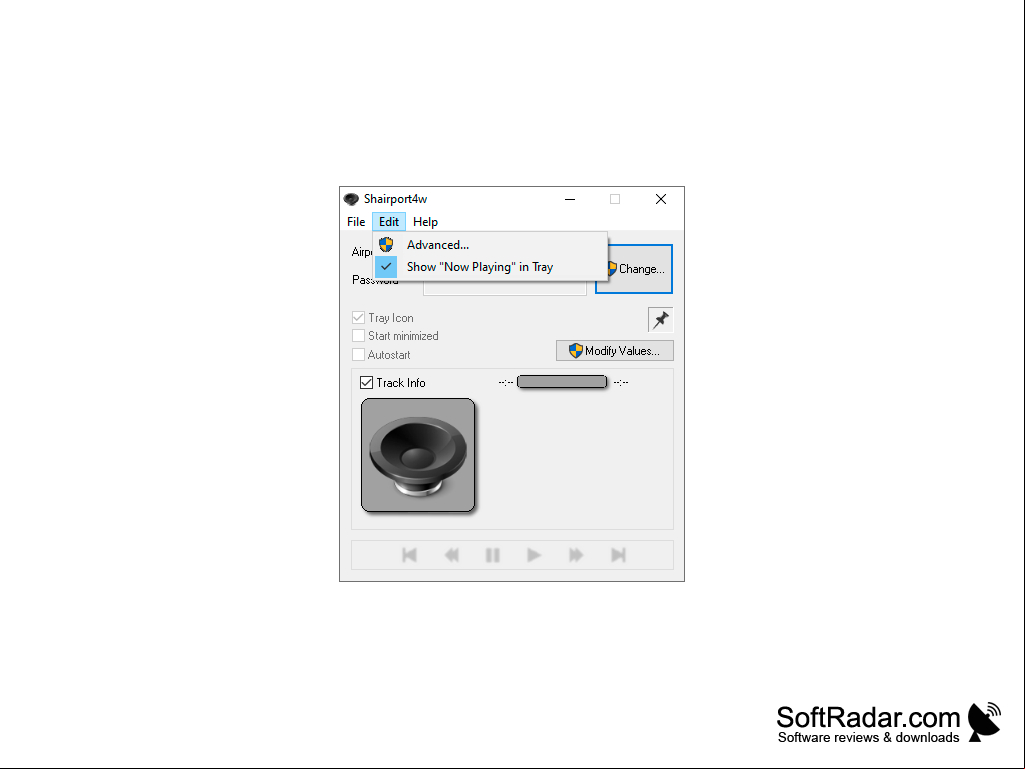Close the Shairport4w window
The width and height of the screenshot is (1025, 769).
[661, 199]
